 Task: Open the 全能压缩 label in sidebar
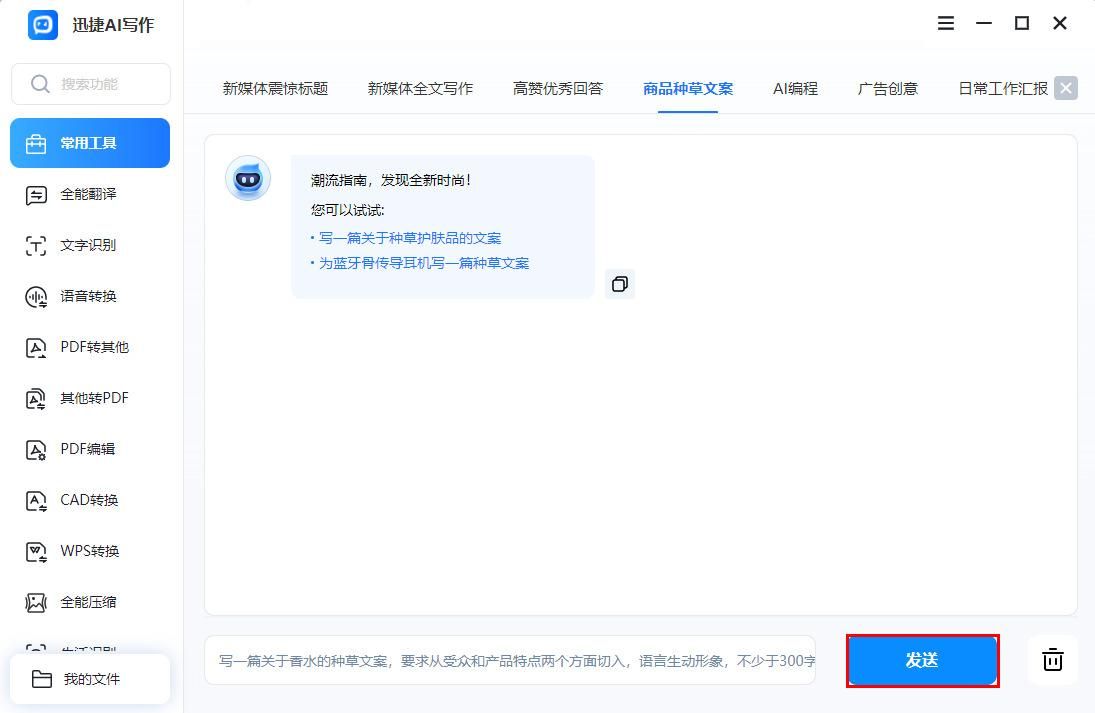tap(88, 602)
